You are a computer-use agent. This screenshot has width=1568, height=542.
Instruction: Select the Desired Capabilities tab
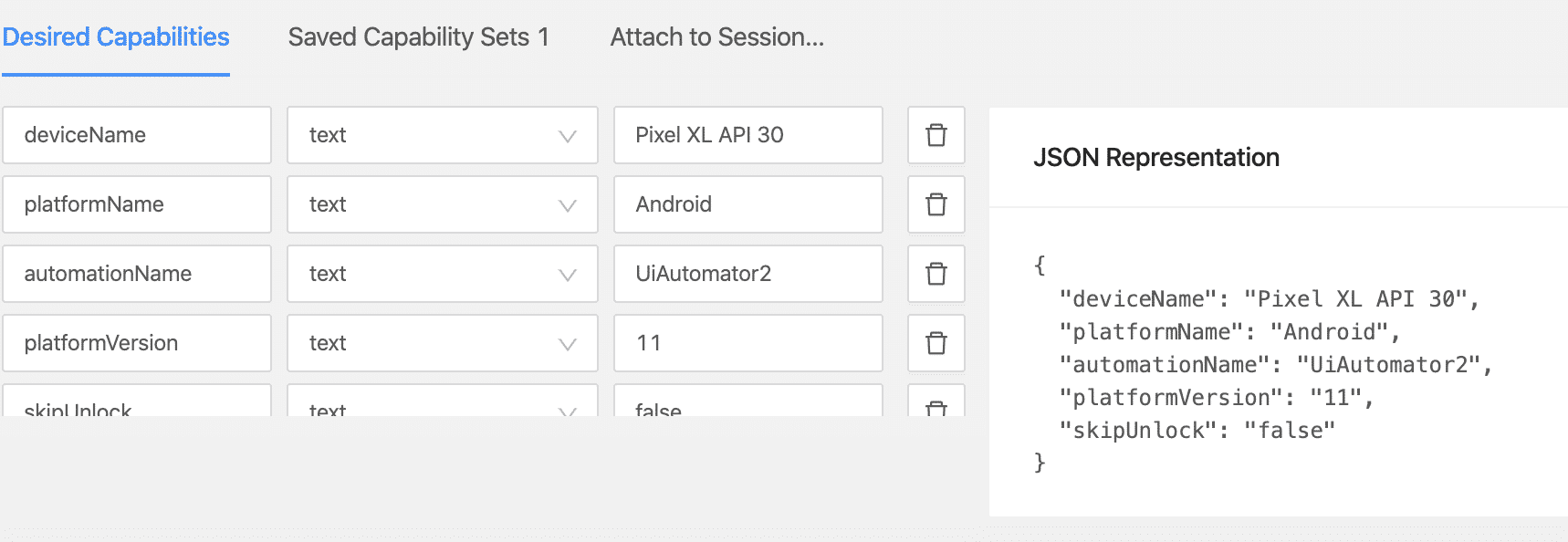[116, 37]
